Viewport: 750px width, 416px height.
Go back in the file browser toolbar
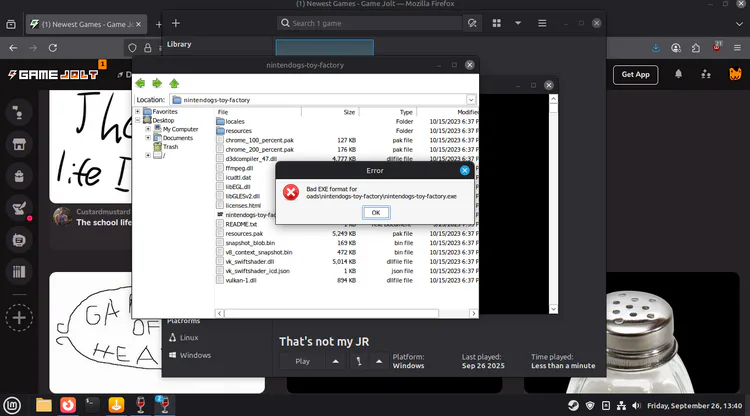pyautogui.click(x=140, y=83)
